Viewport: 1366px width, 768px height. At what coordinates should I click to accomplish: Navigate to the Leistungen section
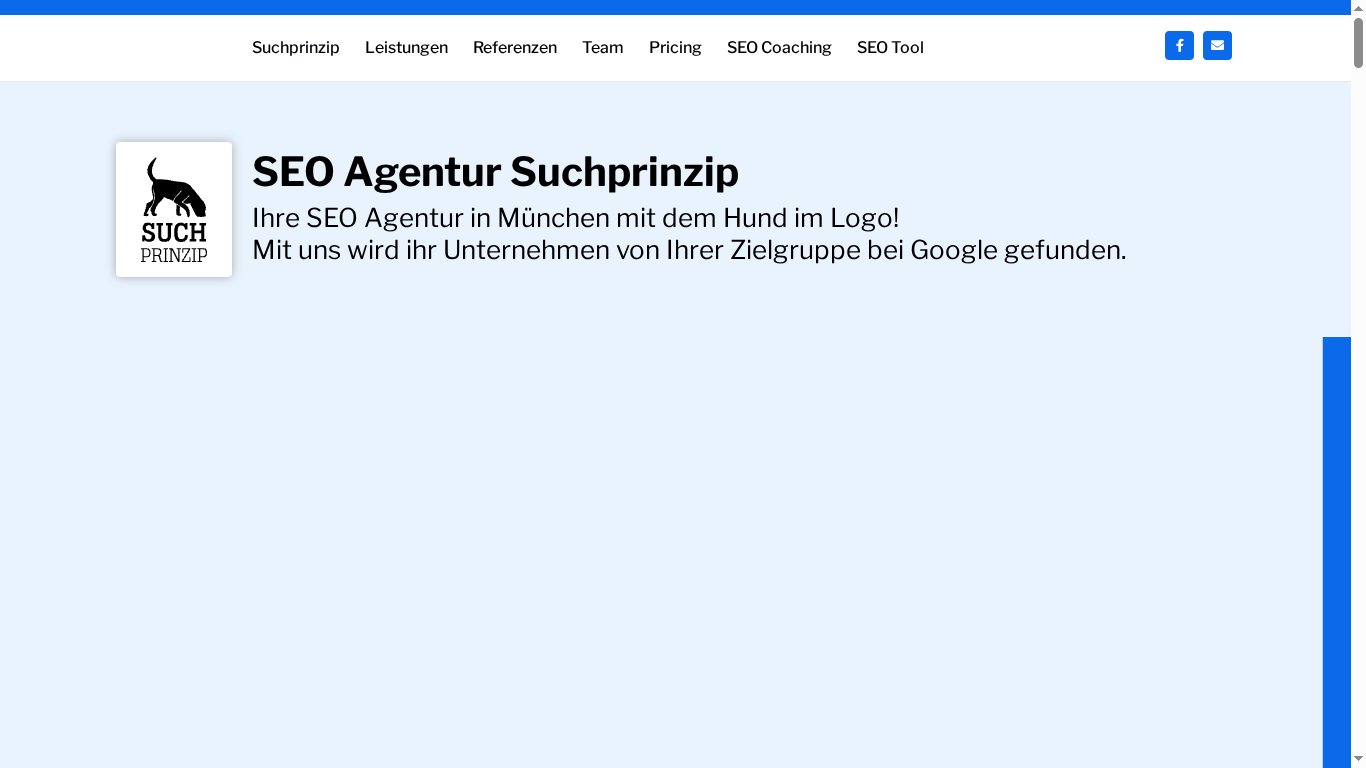[x=406, y=47]
